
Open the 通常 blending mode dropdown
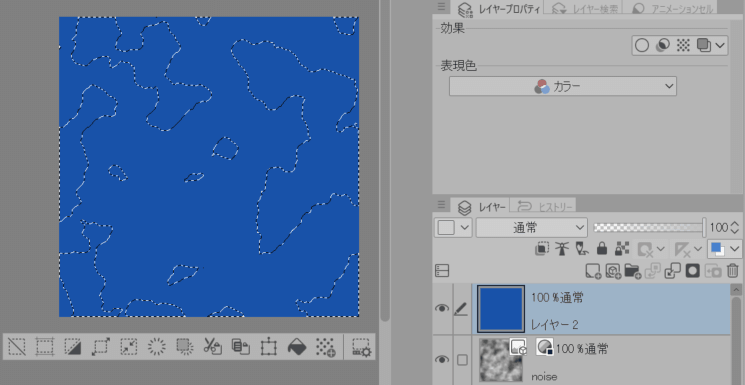pyautogui.click(x=532, y=228)
